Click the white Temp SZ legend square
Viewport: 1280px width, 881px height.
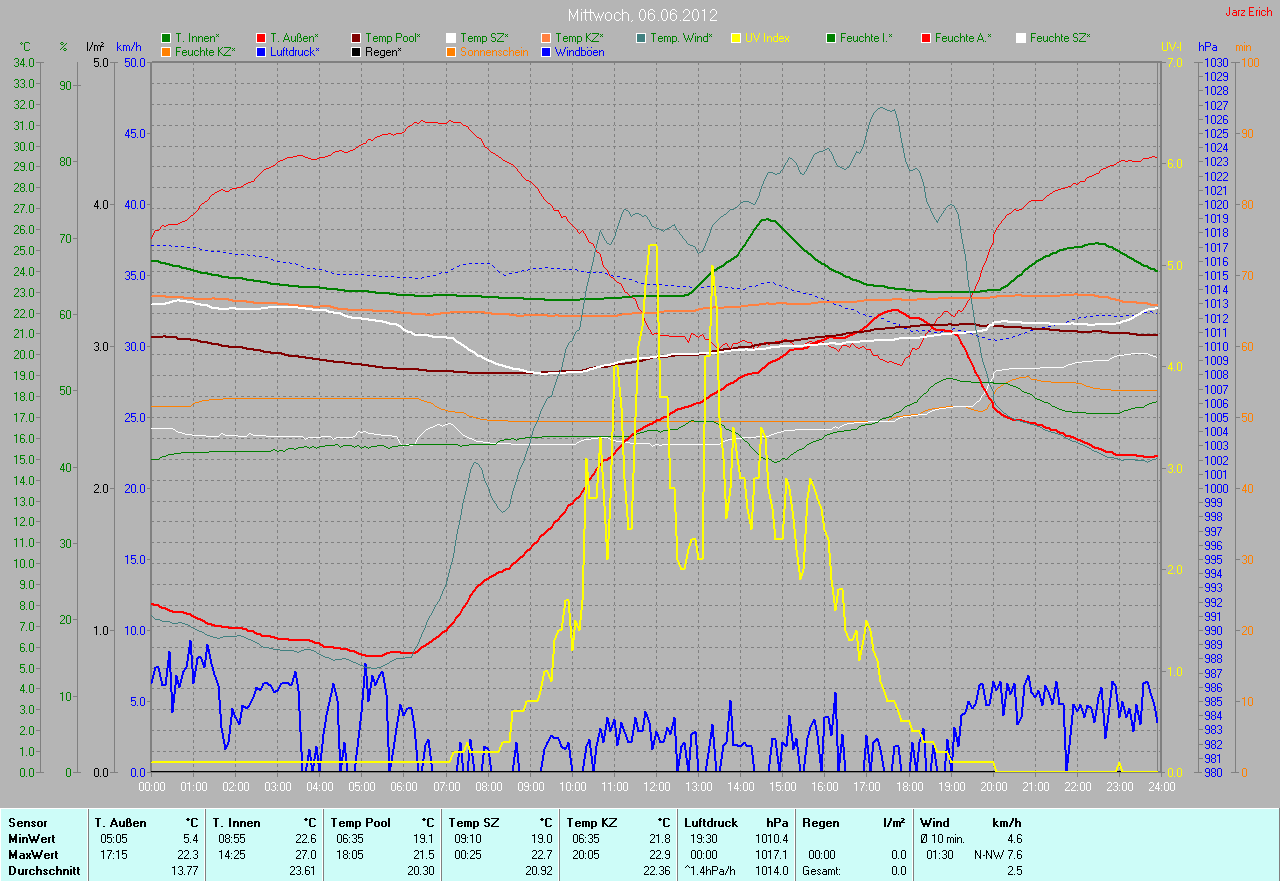451,38
